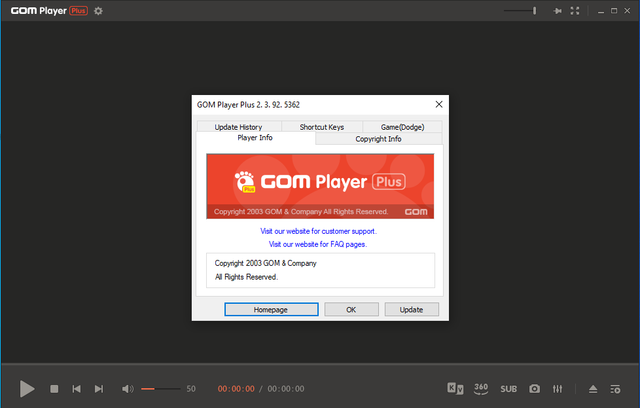
Task: Stop playback with the Stop button
Action: click(54, 389)
